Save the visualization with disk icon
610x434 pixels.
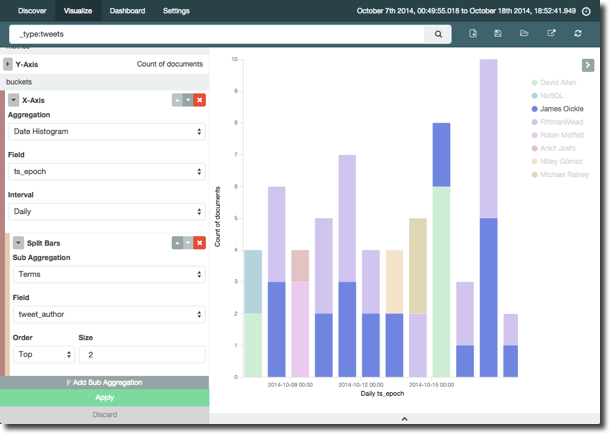(498, 34)
